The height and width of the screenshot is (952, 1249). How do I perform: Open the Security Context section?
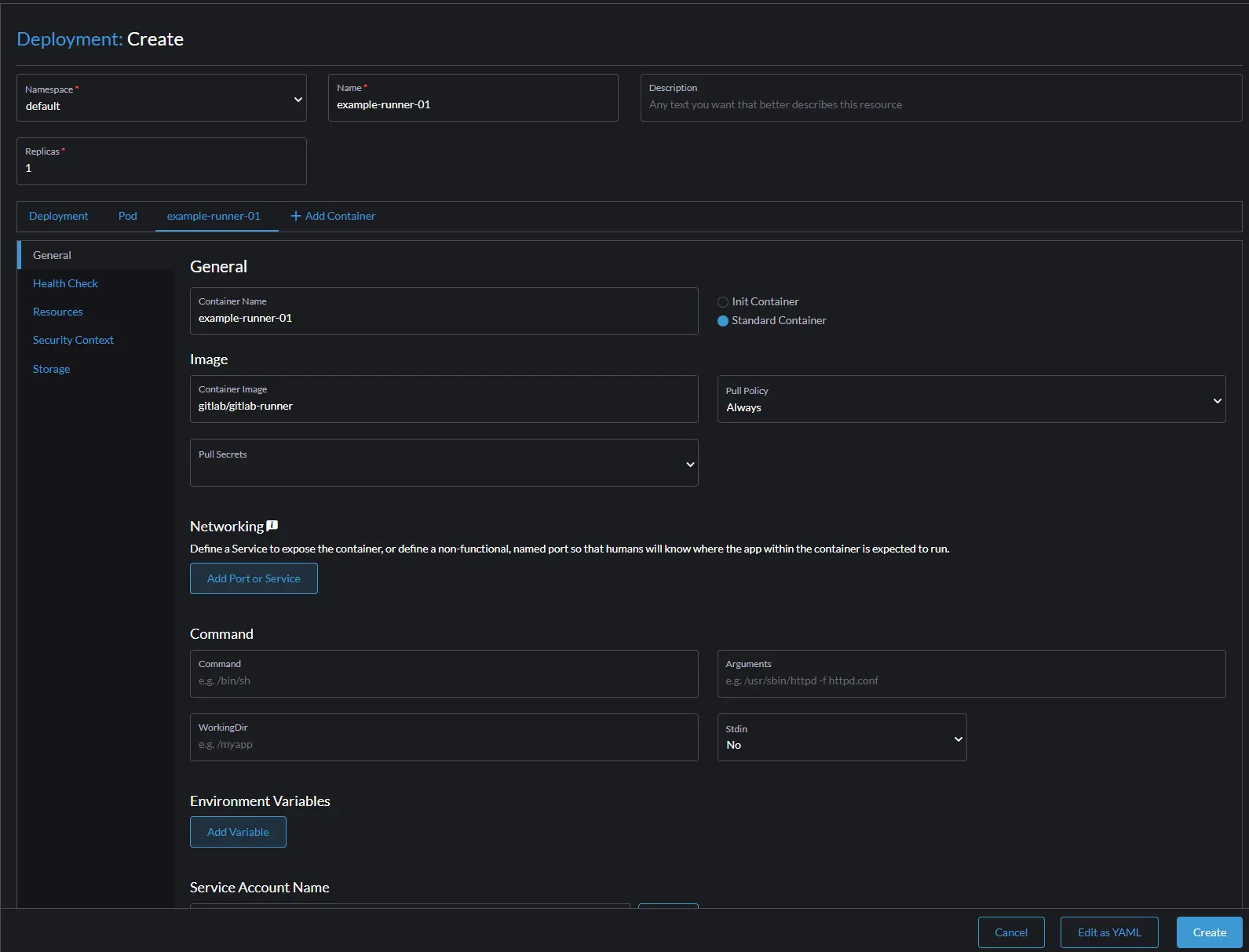point(73,340)
